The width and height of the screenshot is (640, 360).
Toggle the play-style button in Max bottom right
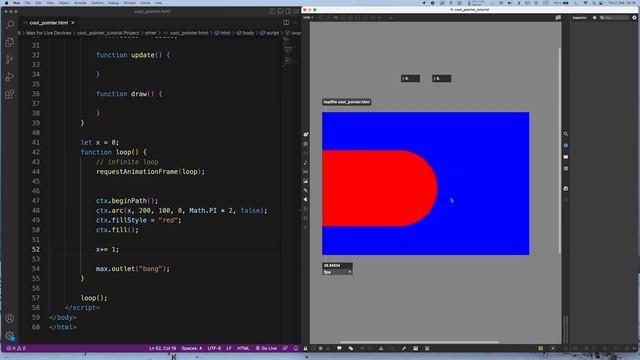click(553, 348)
